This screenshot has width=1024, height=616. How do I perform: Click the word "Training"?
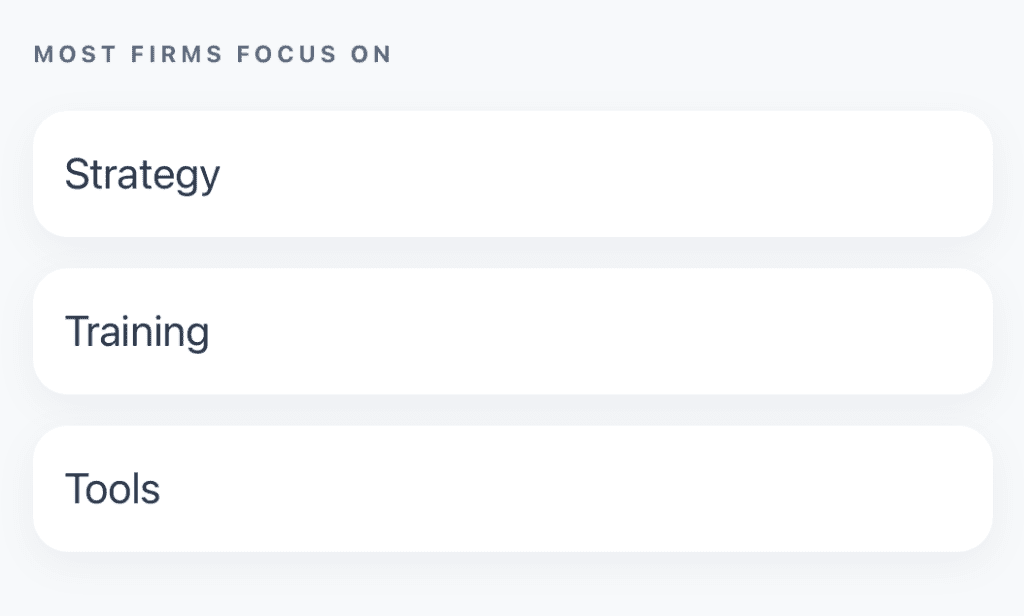tap(137, 332)
